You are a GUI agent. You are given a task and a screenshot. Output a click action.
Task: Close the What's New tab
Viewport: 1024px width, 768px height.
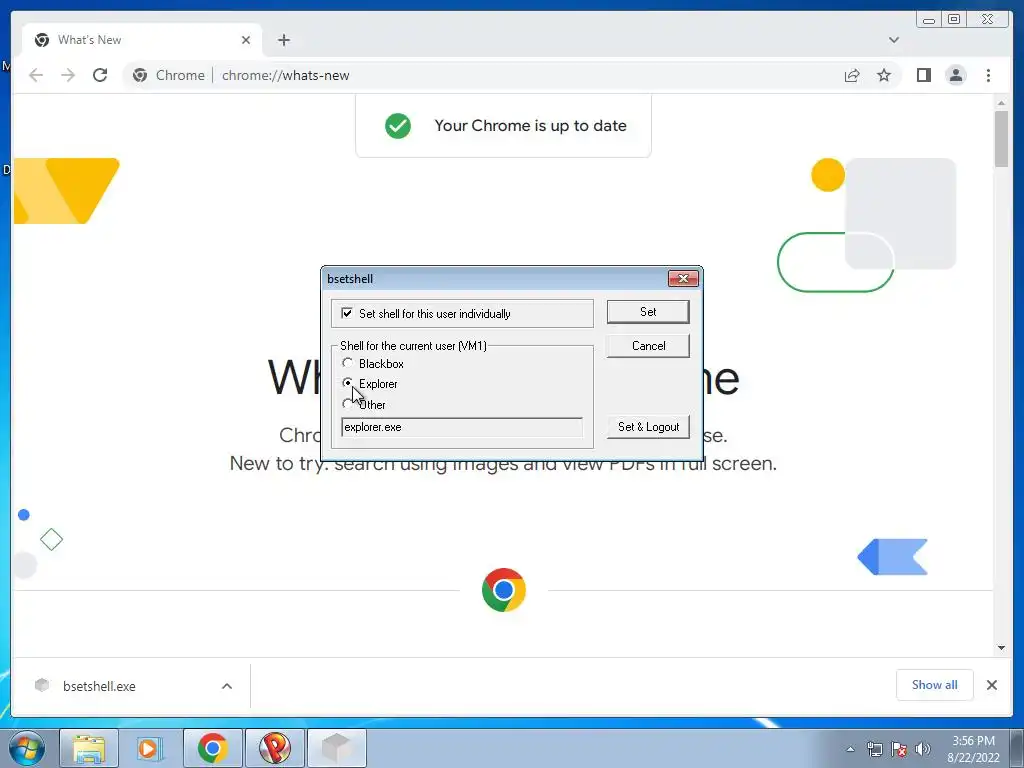click(246, 40)
